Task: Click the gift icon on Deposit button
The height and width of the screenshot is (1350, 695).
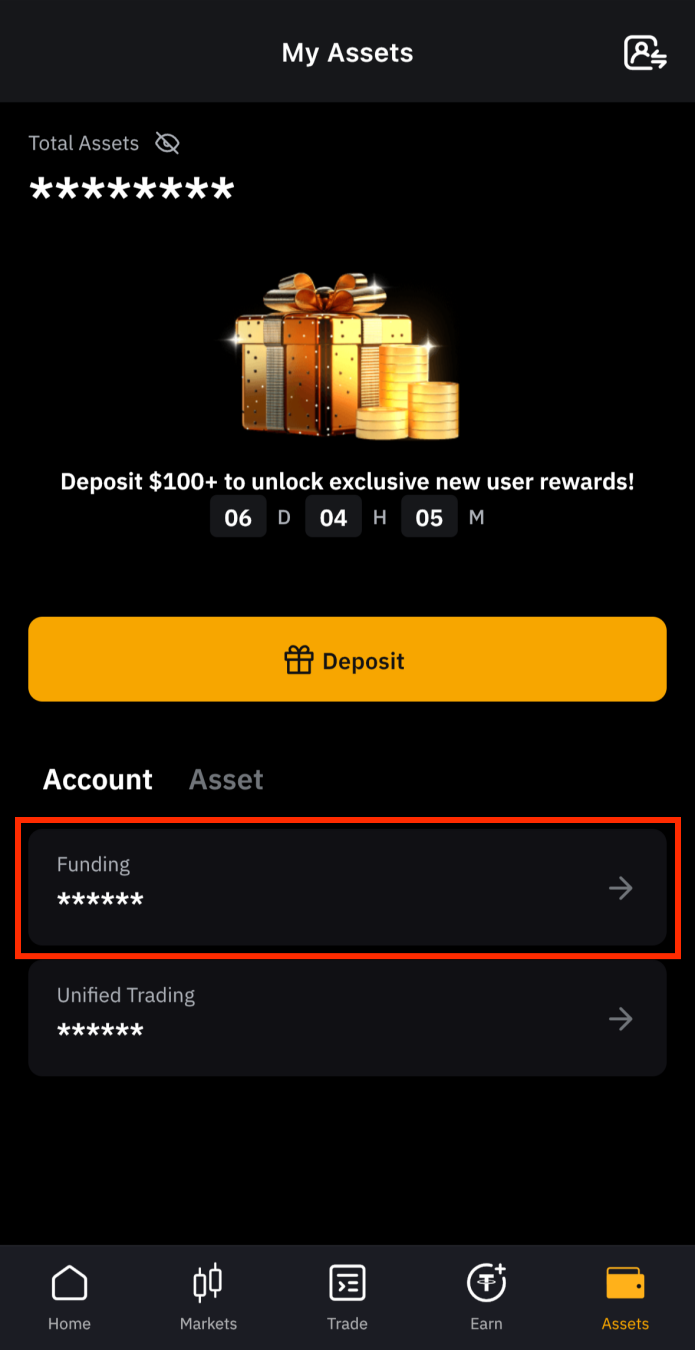Action: [299, 660]
